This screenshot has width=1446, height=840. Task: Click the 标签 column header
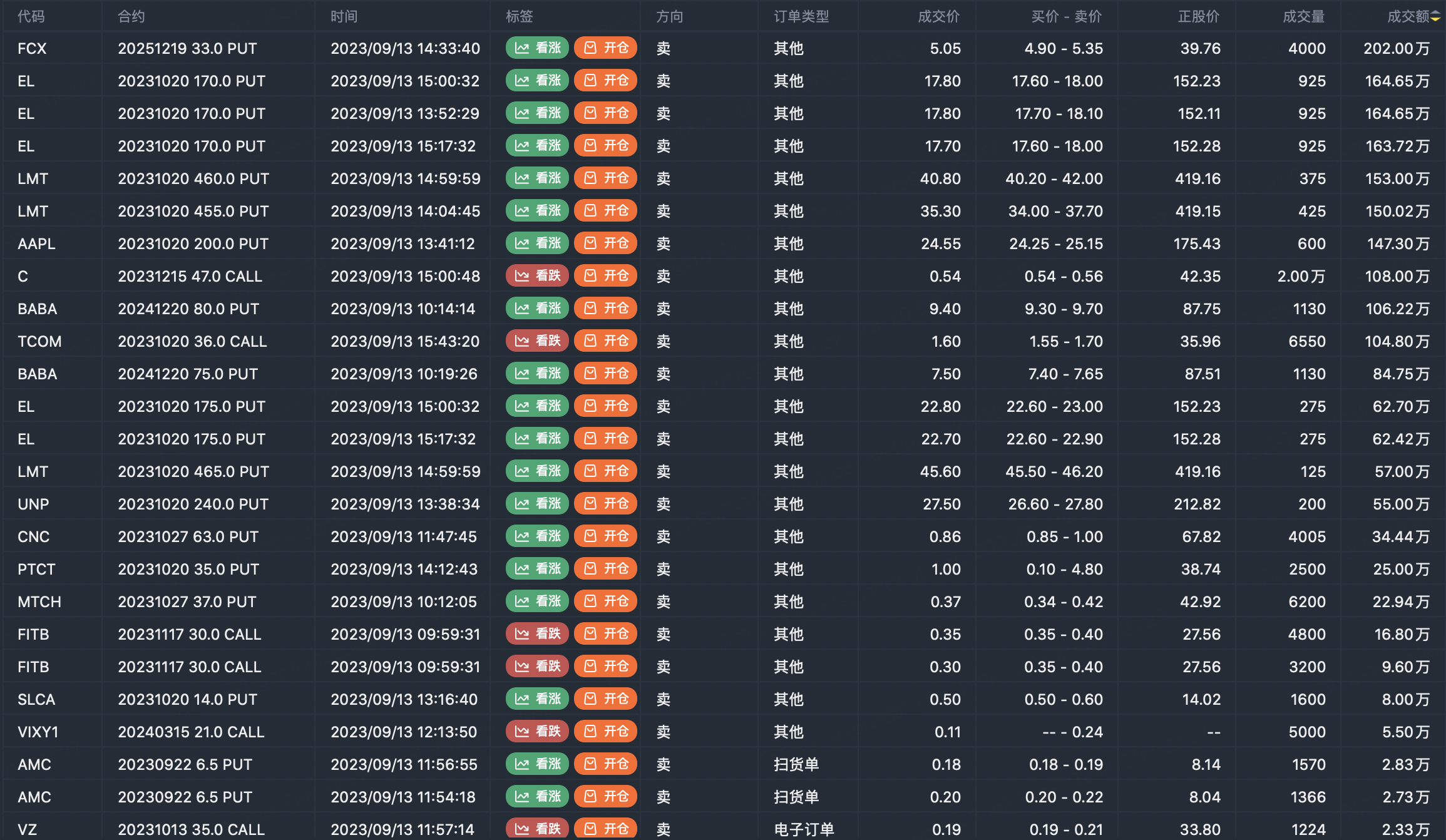pyautogui.click(x=520, y=17)
